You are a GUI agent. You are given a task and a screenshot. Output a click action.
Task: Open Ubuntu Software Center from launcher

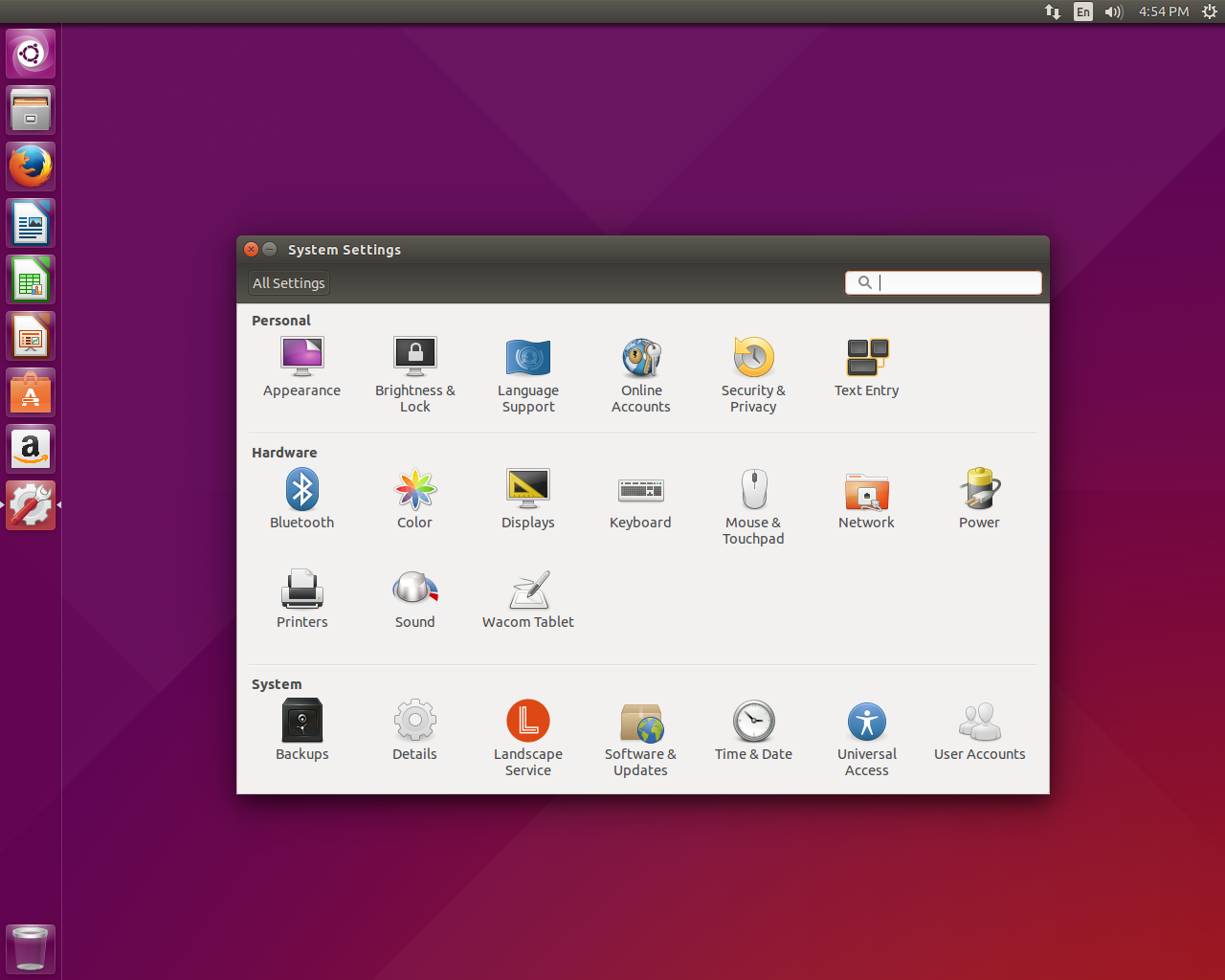click(31, 392)
